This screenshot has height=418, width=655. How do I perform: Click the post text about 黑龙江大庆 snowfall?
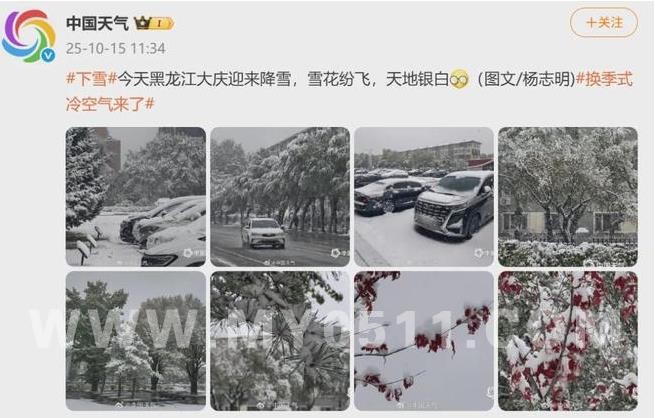pos(283,79)
